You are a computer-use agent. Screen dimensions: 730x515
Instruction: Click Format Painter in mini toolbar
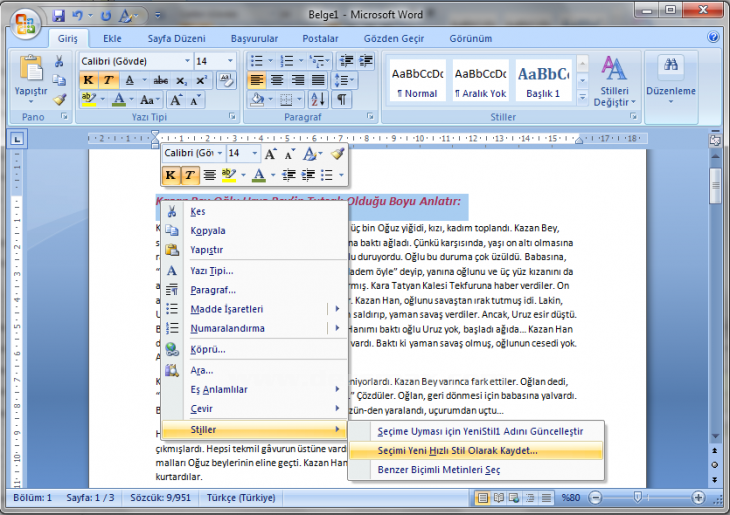pyautogui.click(x=338, y=153)
